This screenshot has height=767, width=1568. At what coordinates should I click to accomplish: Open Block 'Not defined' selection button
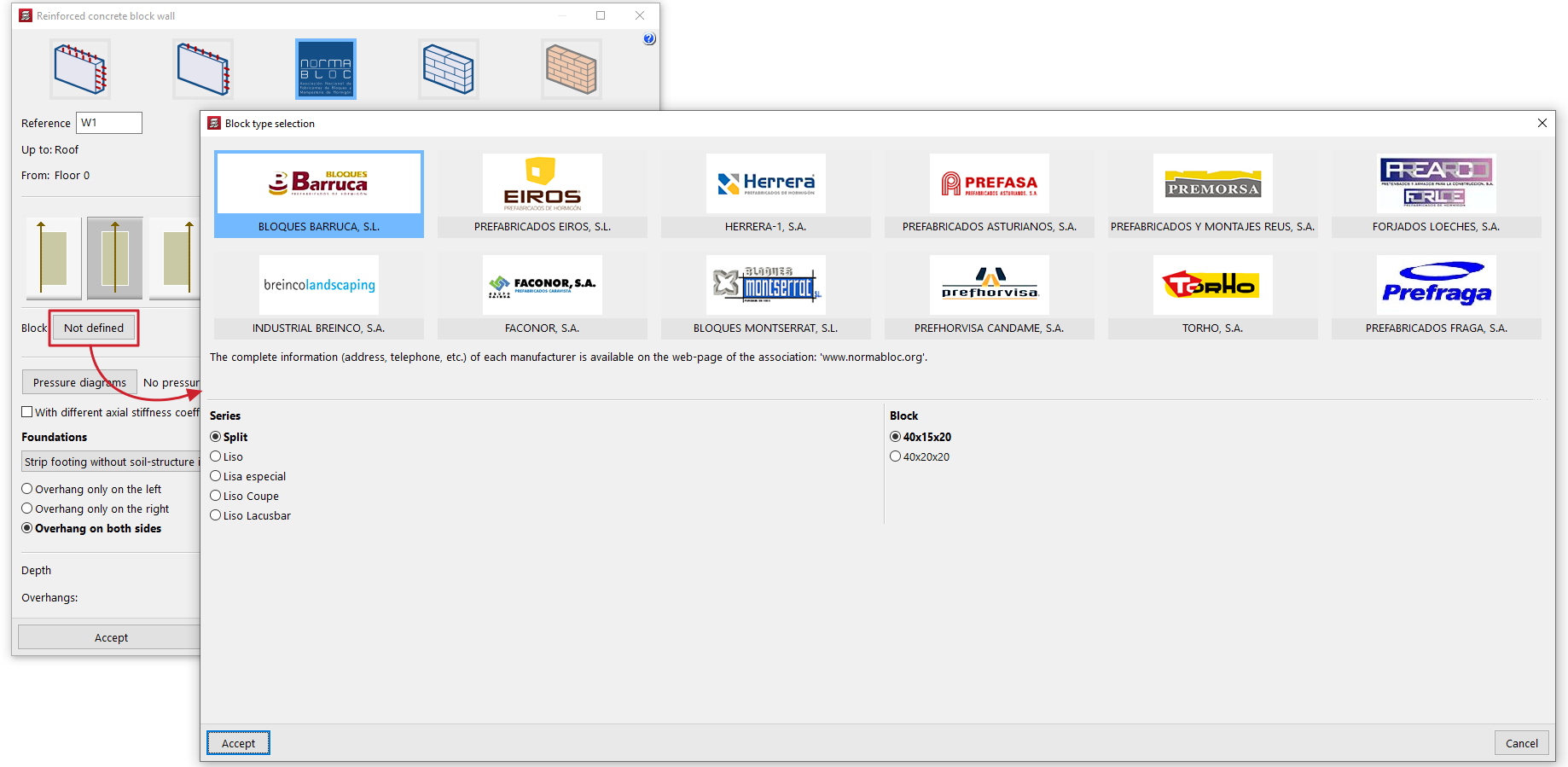tap(94, 328)
